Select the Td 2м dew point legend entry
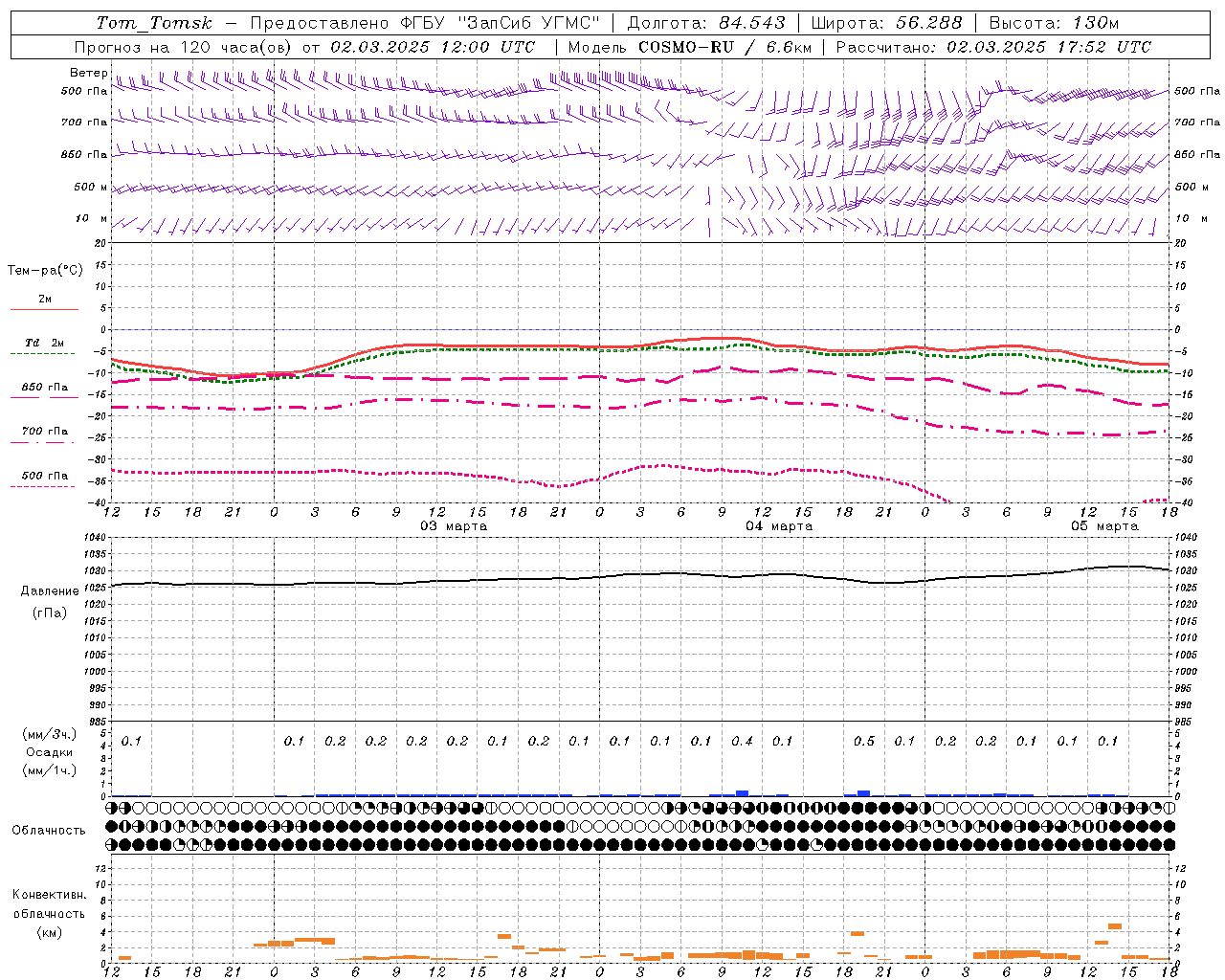Image resolution: width=1225 pixels, height=980 pixels. tap(44, 343)
